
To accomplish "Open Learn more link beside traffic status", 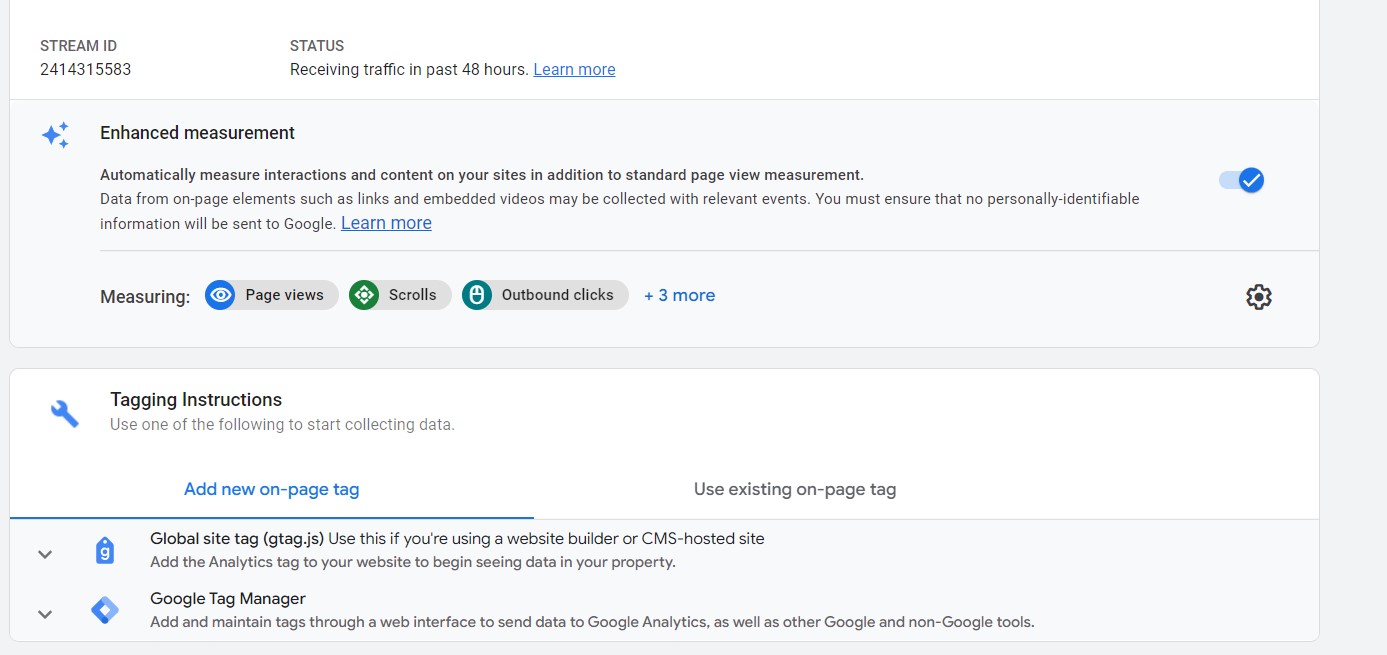I will (x=574, y=69).
